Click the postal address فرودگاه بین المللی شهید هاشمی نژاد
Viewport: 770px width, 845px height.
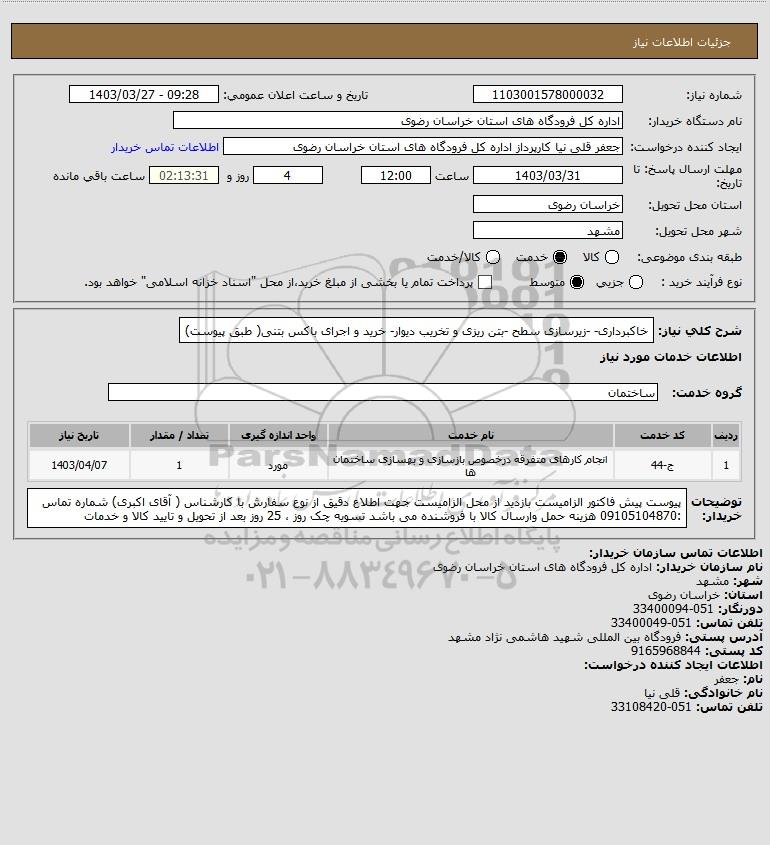[564, 637]
